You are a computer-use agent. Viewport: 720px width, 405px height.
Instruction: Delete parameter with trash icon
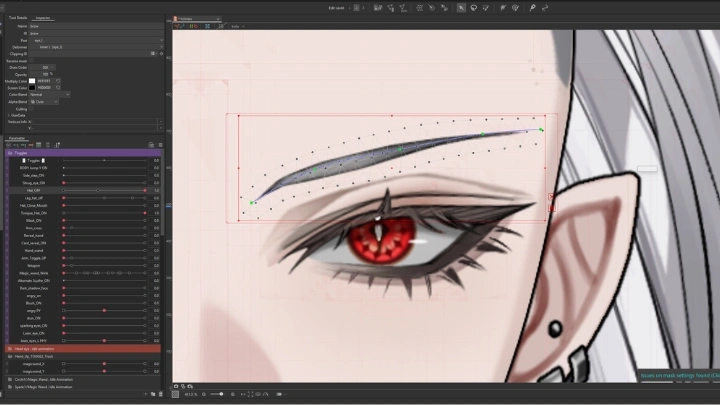(x=160, y=394)
